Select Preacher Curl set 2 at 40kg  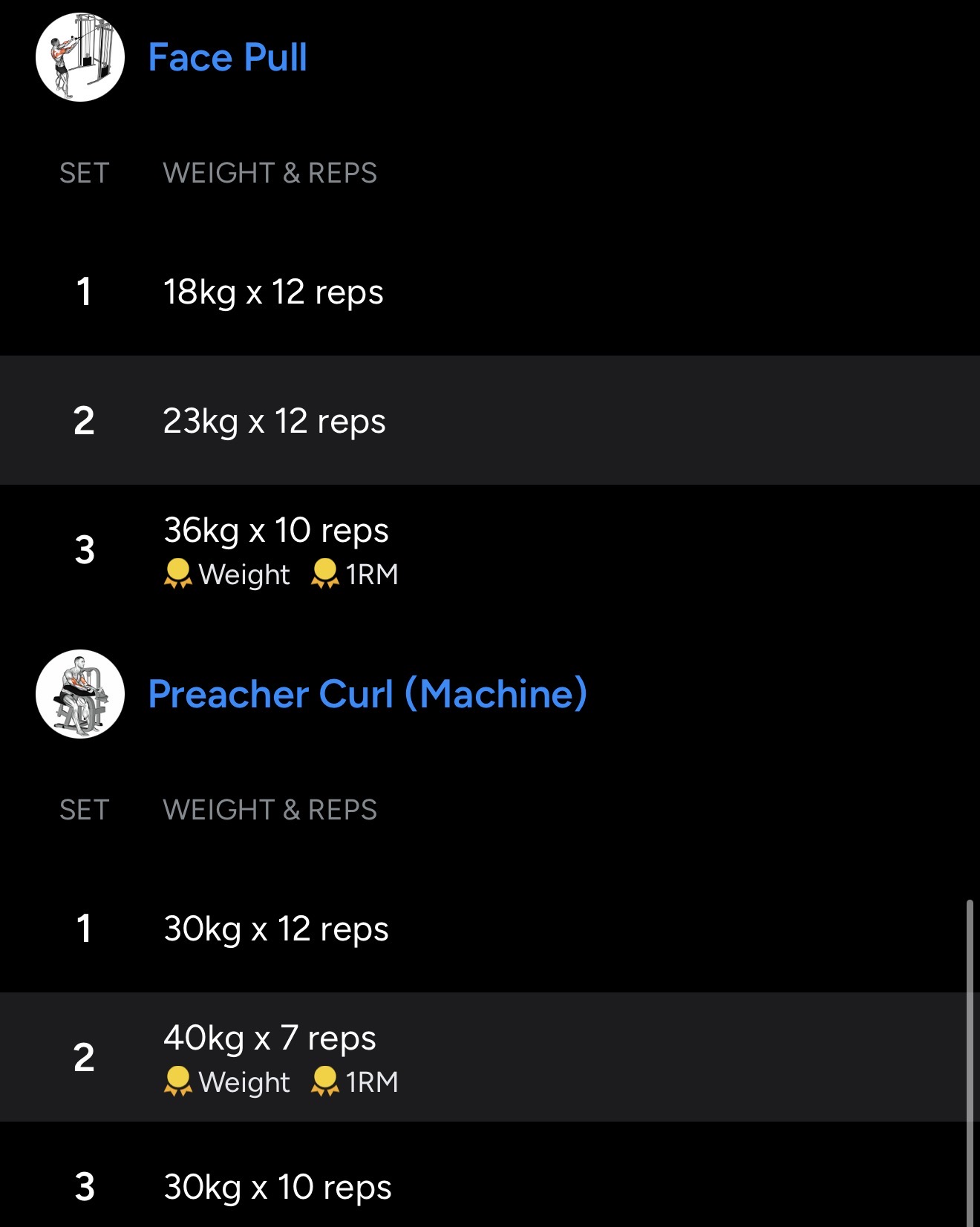(269, 1038)
